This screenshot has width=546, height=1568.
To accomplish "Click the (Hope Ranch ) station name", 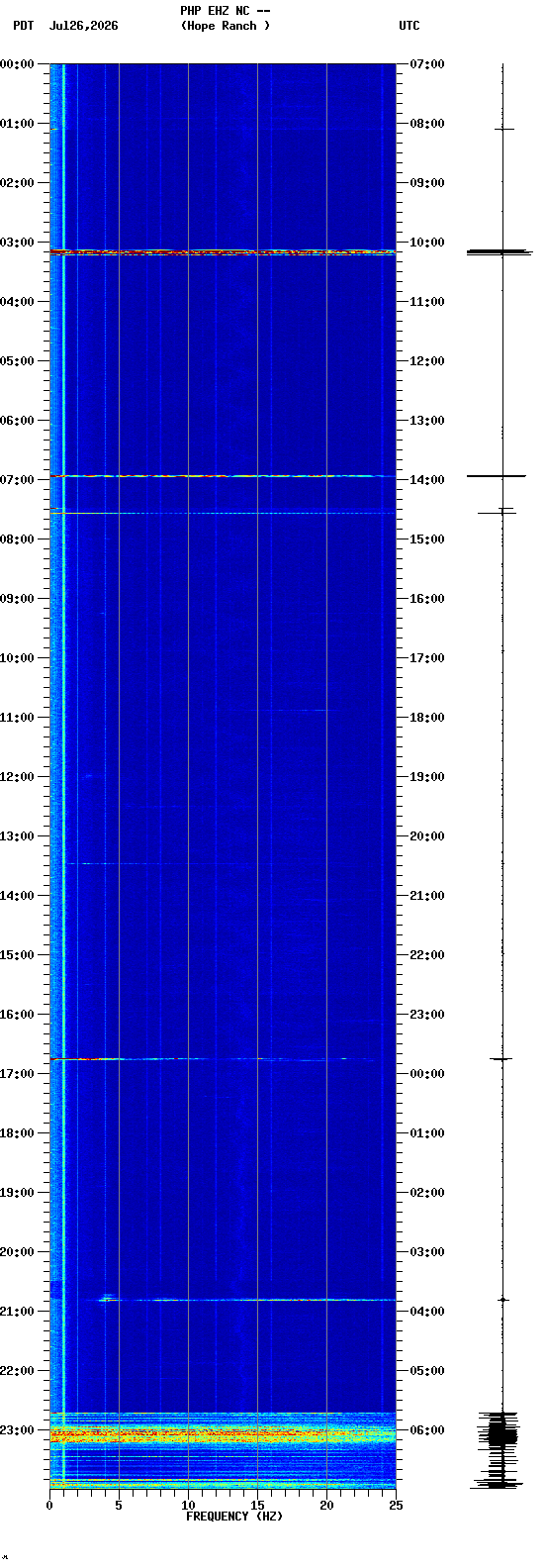I will point(226,26).
